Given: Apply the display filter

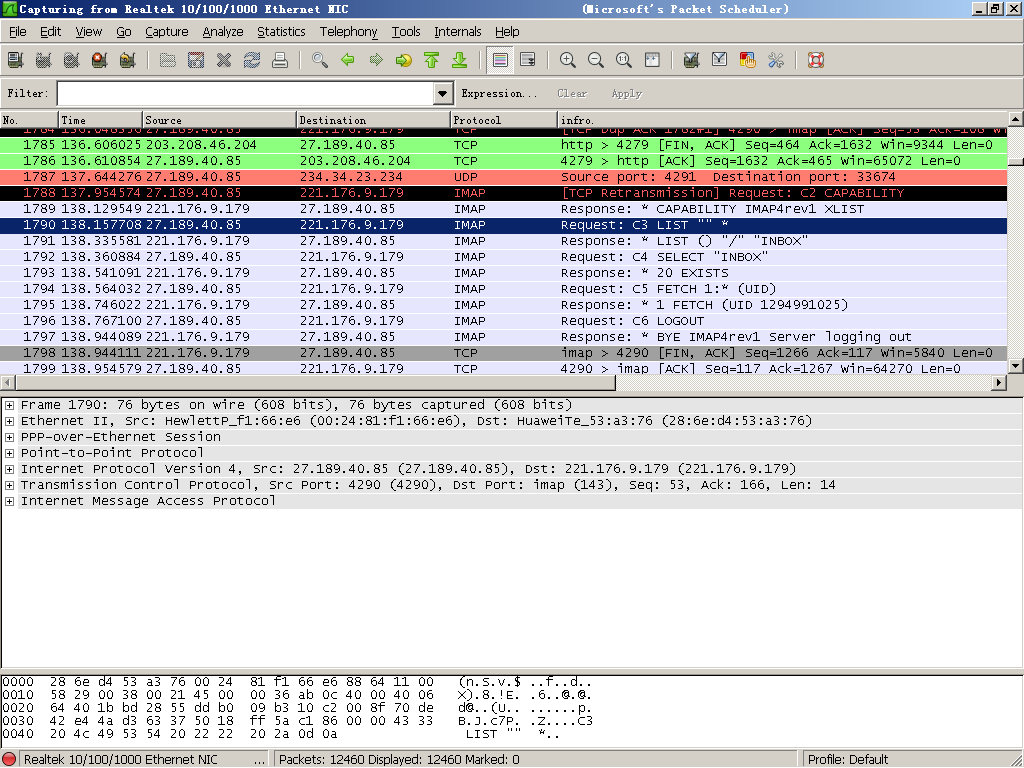Looking at the screenshot, I should tap(626, 93).
